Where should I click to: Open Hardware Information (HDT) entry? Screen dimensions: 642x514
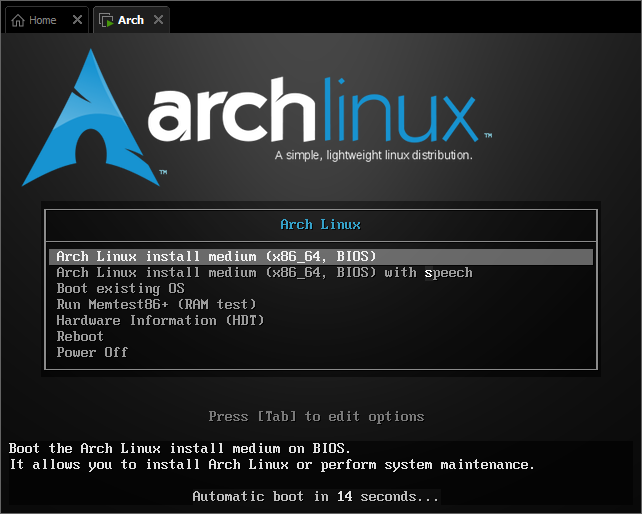[160, 320]
